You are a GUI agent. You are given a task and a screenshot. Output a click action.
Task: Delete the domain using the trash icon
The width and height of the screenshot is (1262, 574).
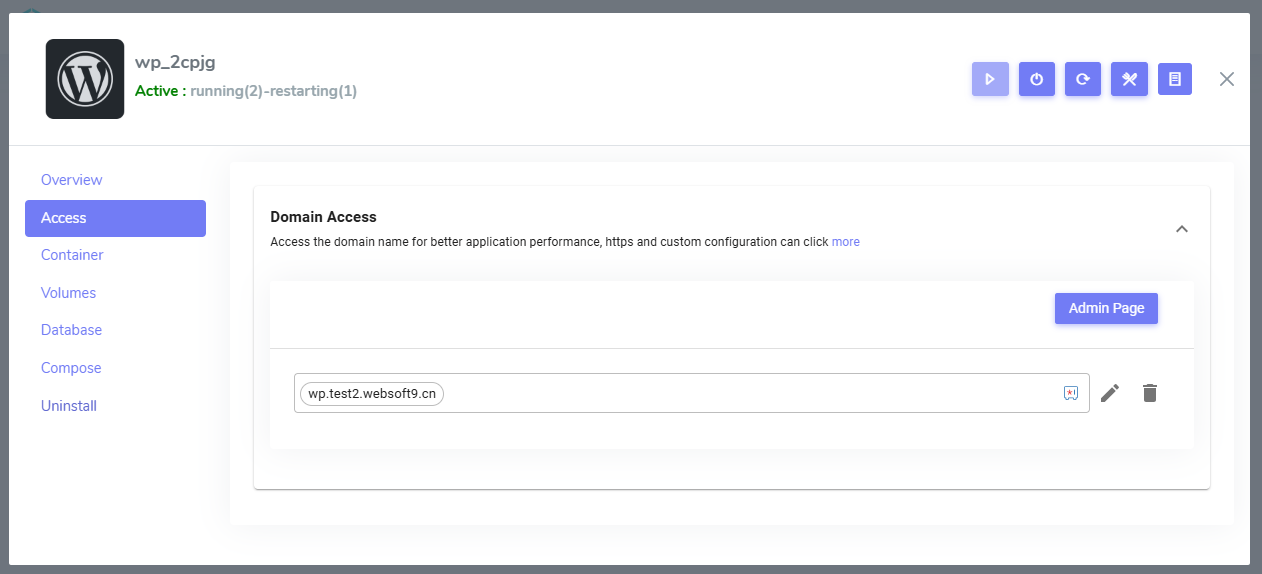tap(1150, 393)
